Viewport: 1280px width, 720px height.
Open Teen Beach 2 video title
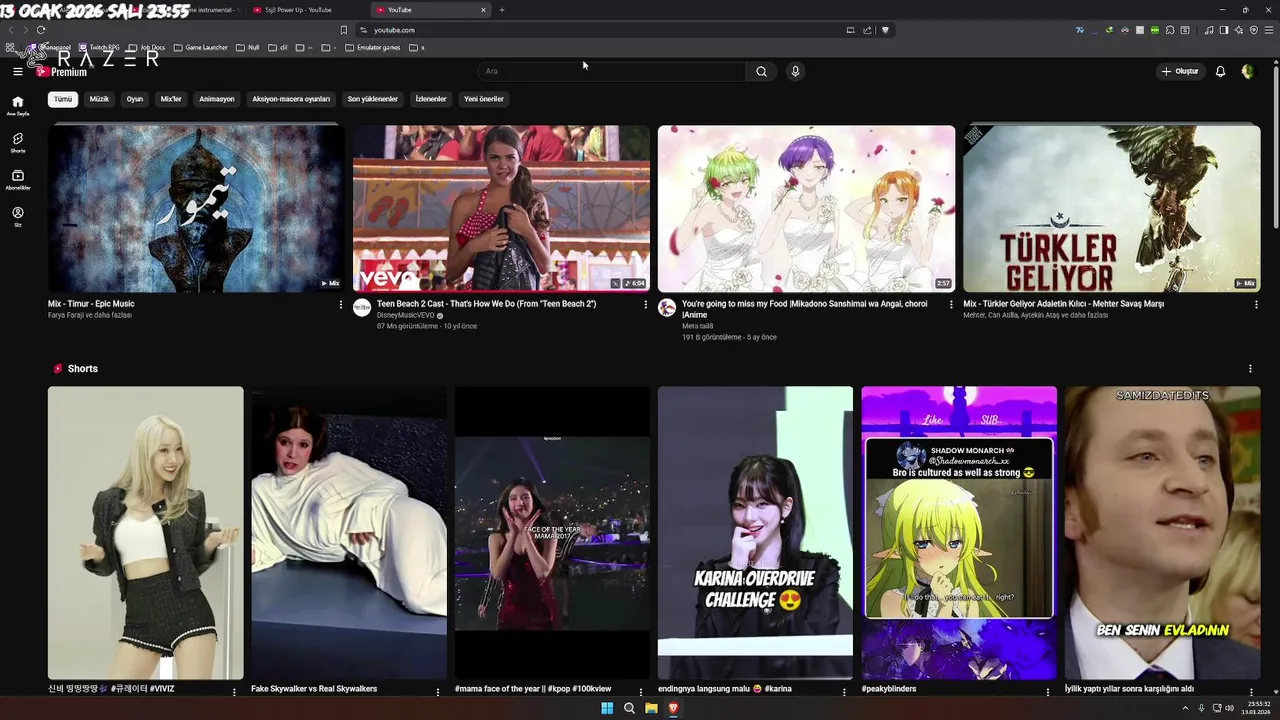point(486,304)
